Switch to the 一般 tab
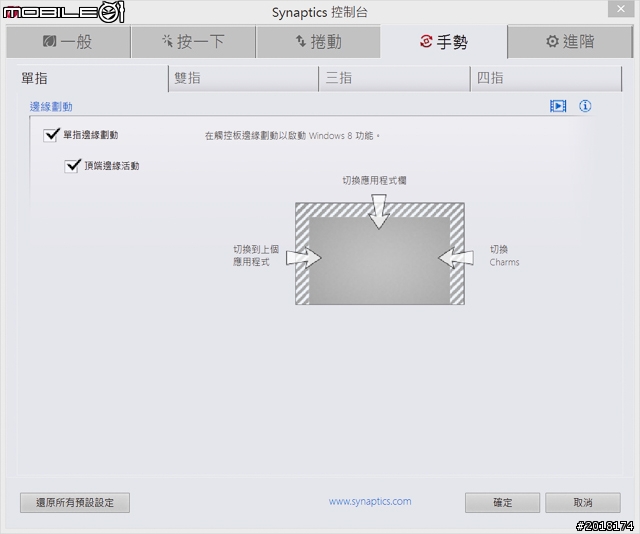 click(x=68, y=42)
